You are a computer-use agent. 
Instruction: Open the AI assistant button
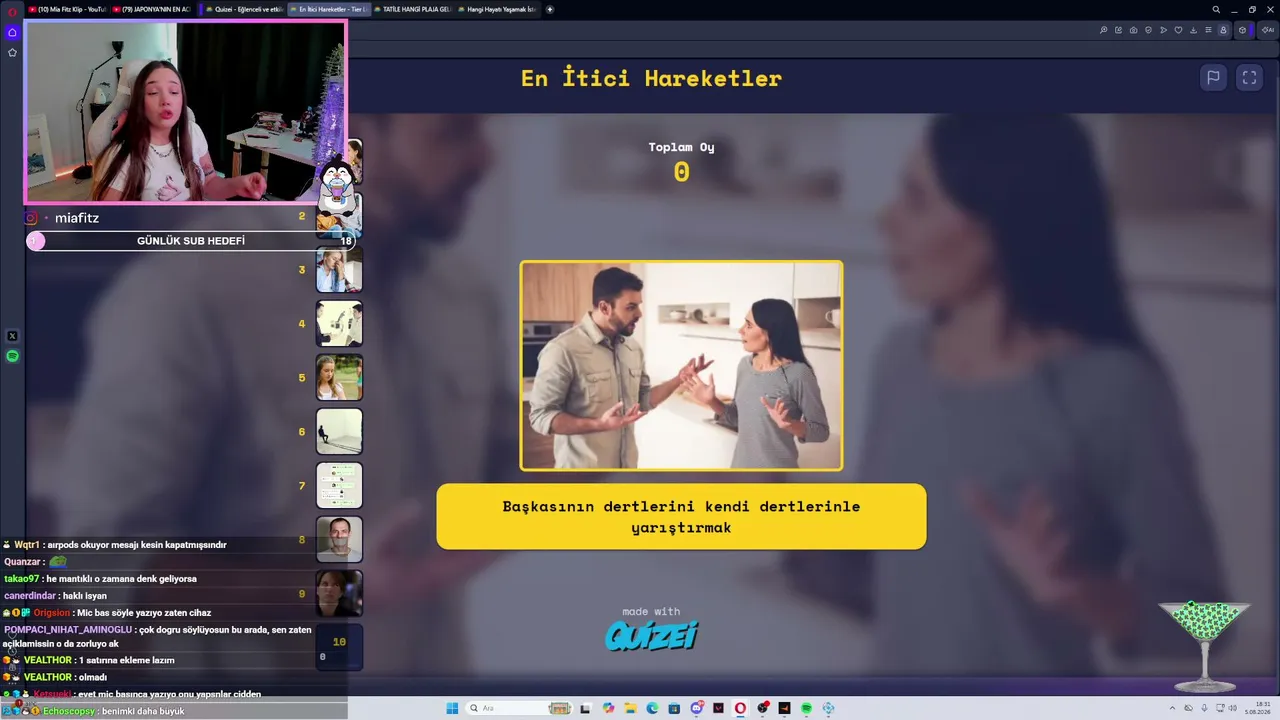click(1268, 30)
